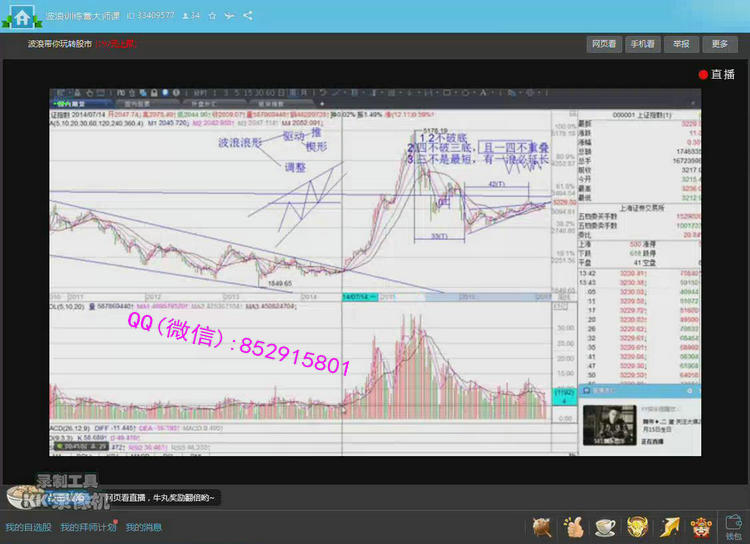
Task: Click the red 直播 live indicator
Action: [716, 74]
